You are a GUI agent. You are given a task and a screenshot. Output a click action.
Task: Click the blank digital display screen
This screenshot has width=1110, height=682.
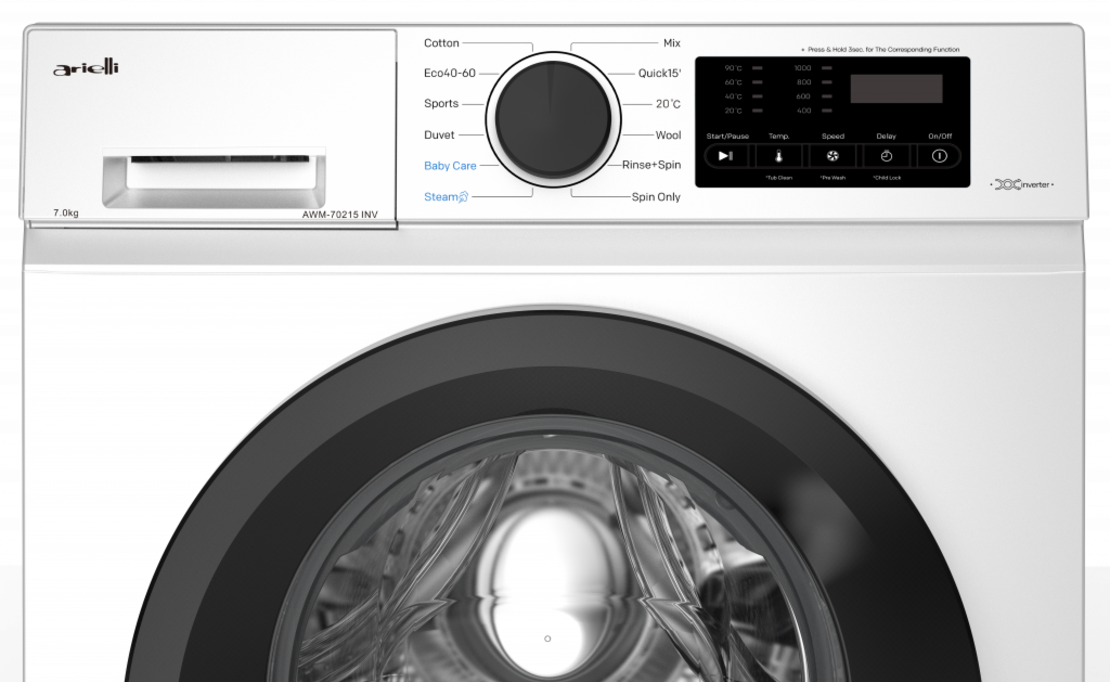(896, 88)
